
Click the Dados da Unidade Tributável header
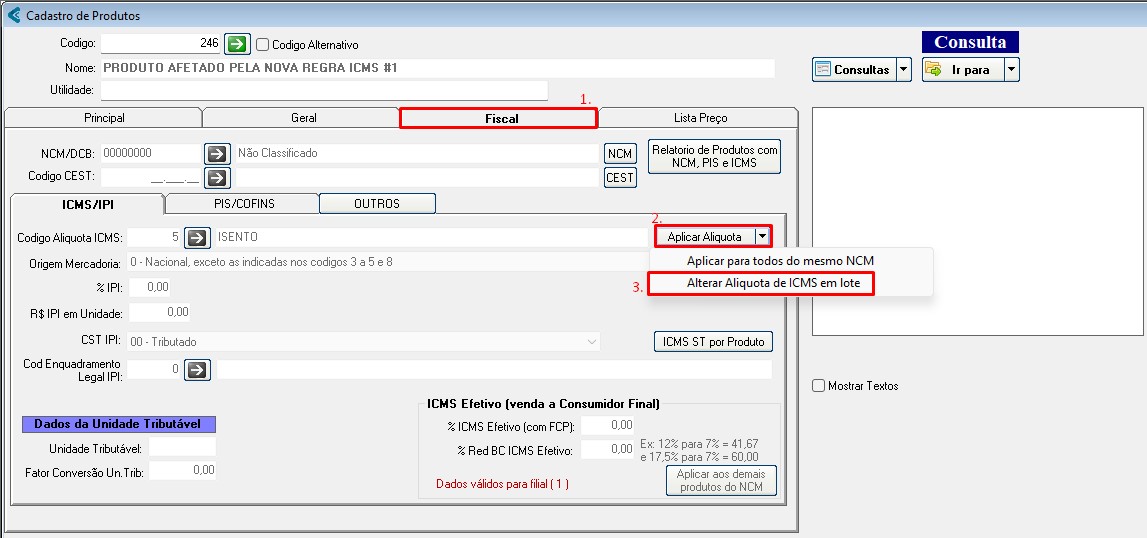pos(119,425)
